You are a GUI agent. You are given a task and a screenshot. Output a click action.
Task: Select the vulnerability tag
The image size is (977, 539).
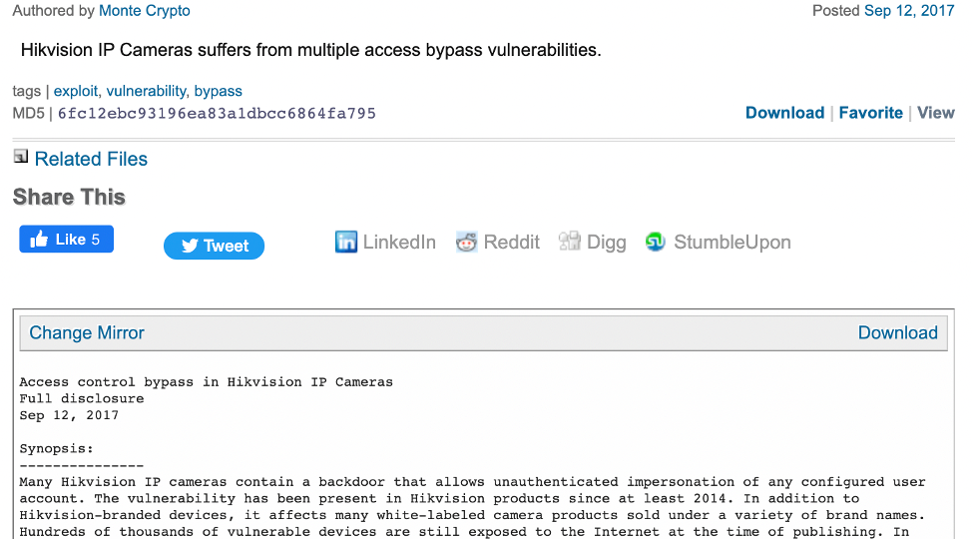[x=146, y=91]
